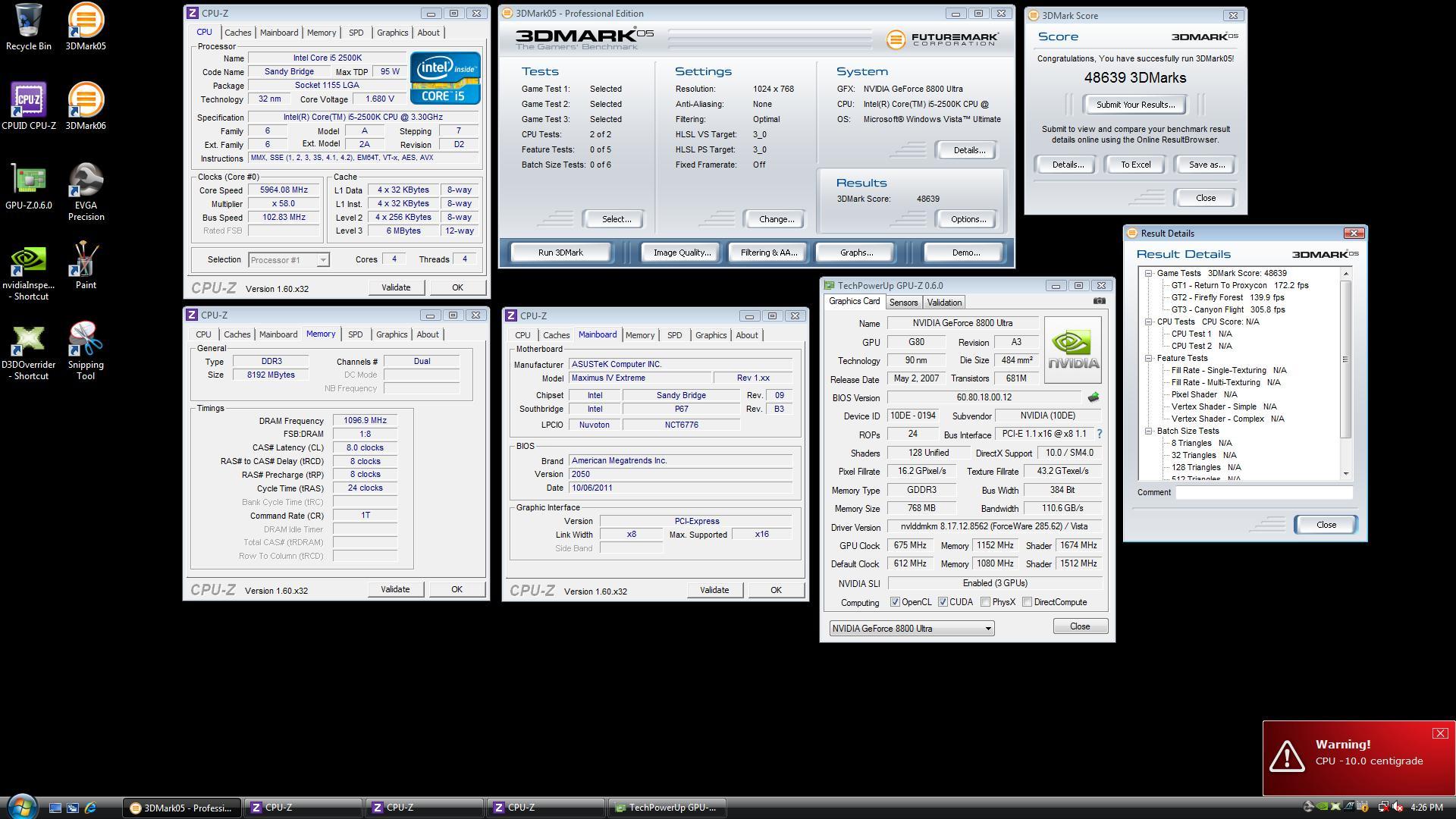Toggle the CUDA checkbox in GPU-Z
This screenshot has width=1456, height=819.
point(943,602)
